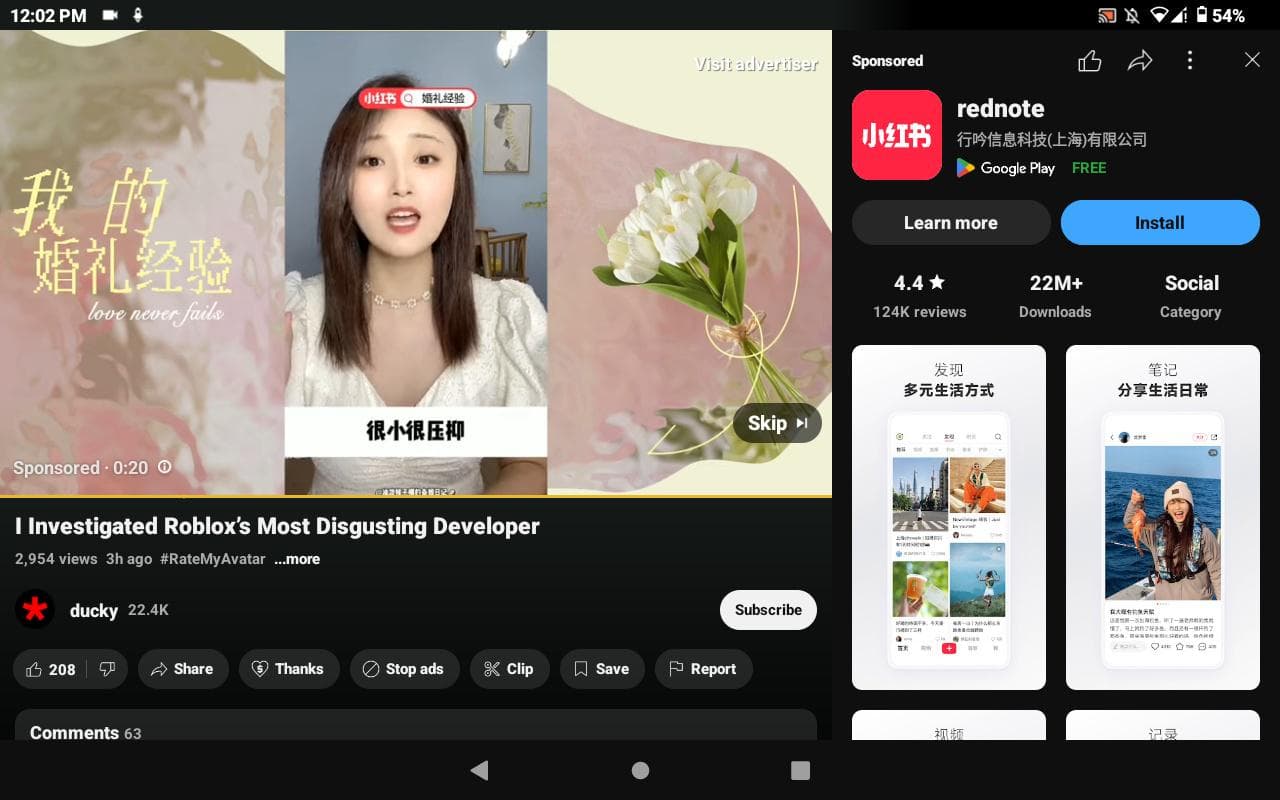Open the first rednote screenshot 发现

949,517
